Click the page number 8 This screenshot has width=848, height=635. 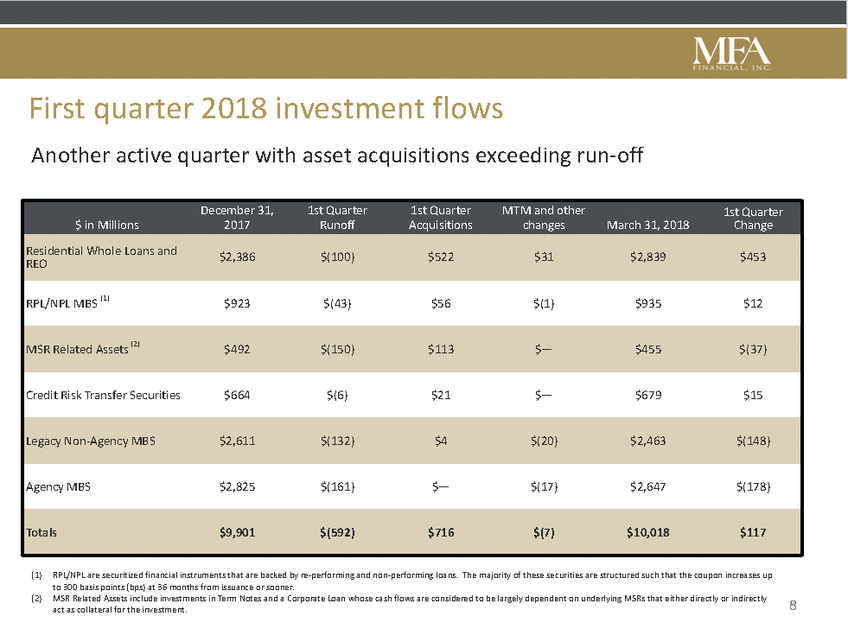(x=793, y=605)
